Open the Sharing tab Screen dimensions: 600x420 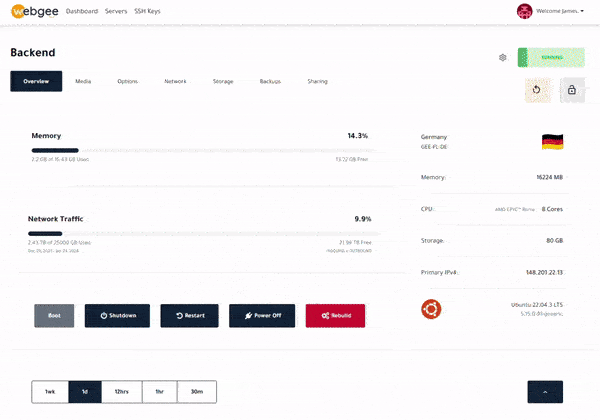click(318, 81)
